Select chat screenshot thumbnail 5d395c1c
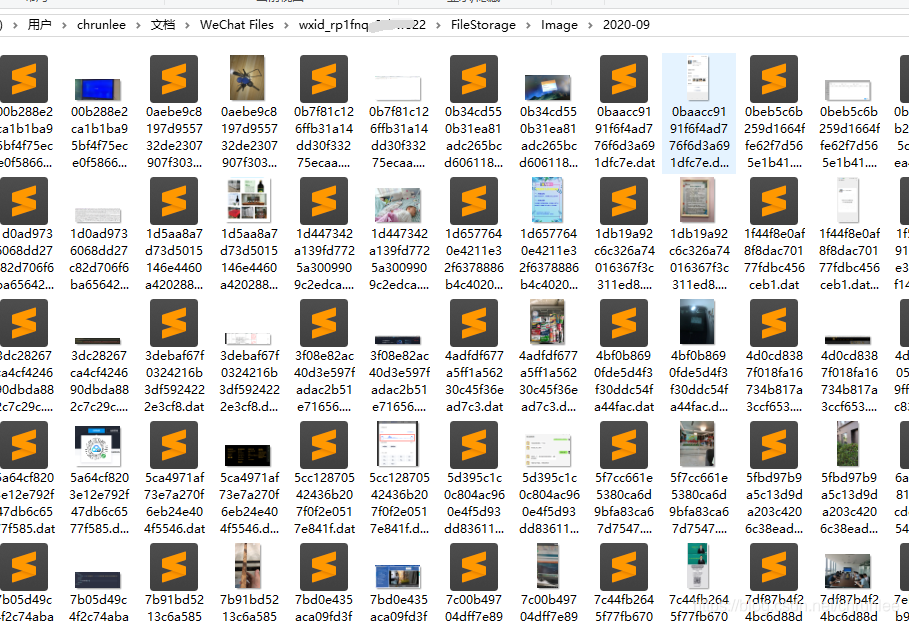This screenshot has width=909, height=624. point(547,450)
